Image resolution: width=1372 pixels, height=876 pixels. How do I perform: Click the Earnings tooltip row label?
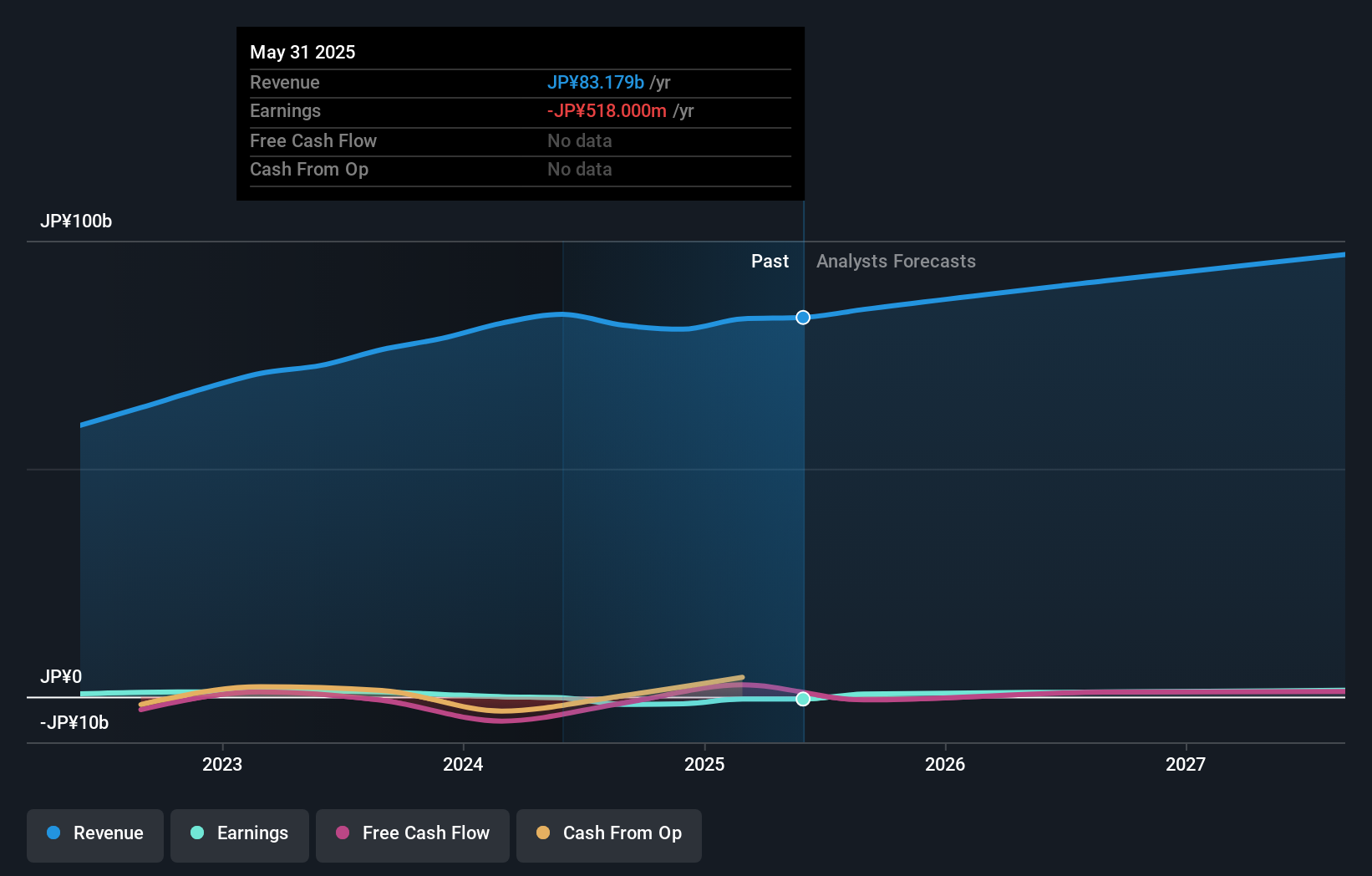[285, 111]
